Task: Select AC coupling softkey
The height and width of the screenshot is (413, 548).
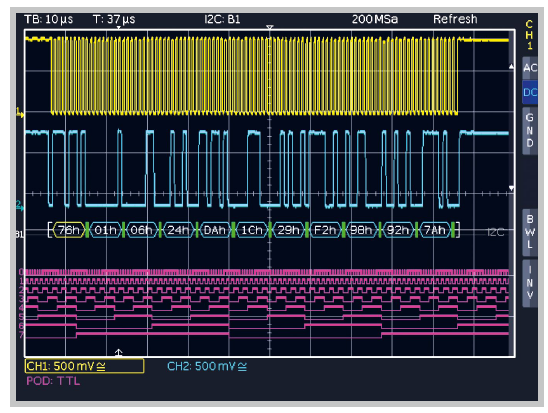Action: point(530,68)
